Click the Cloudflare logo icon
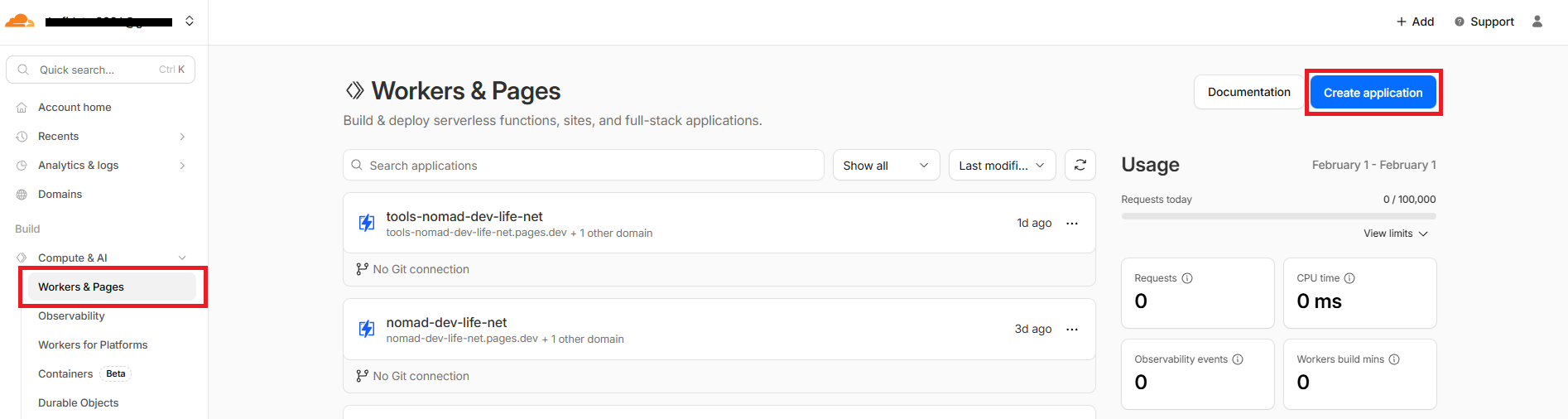This screenshot has width=1568, height=419. (20, 22)
